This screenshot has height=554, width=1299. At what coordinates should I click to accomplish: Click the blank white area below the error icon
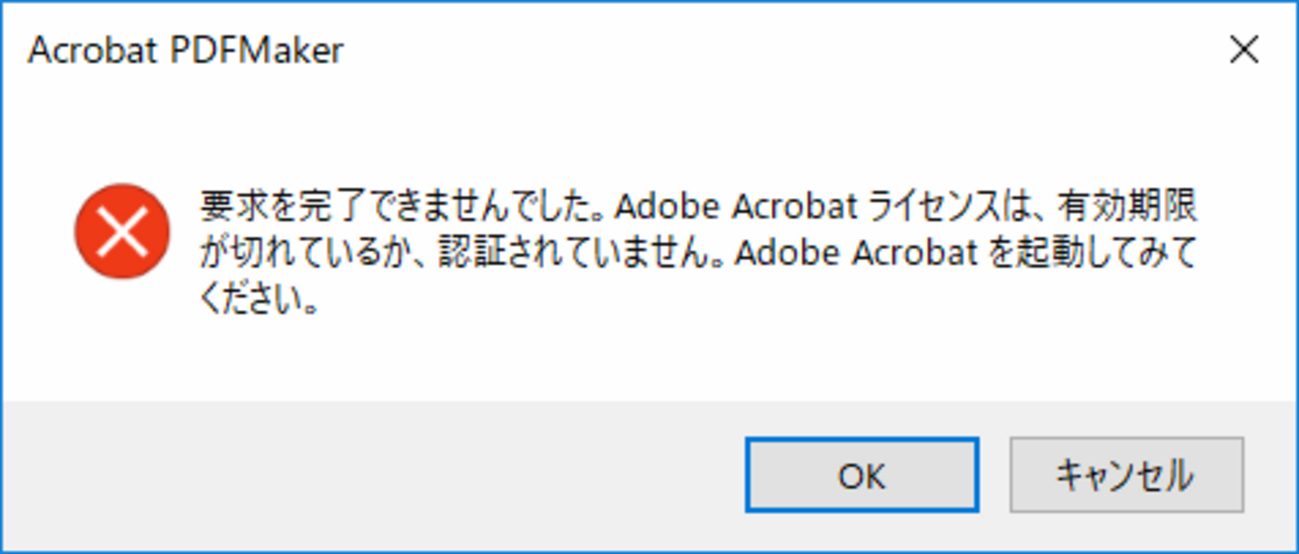pos(121,340)
